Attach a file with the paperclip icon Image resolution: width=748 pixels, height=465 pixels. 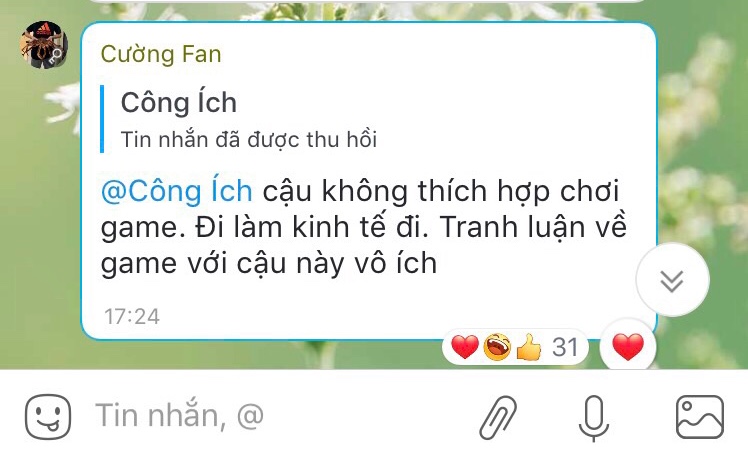[499, 417]
